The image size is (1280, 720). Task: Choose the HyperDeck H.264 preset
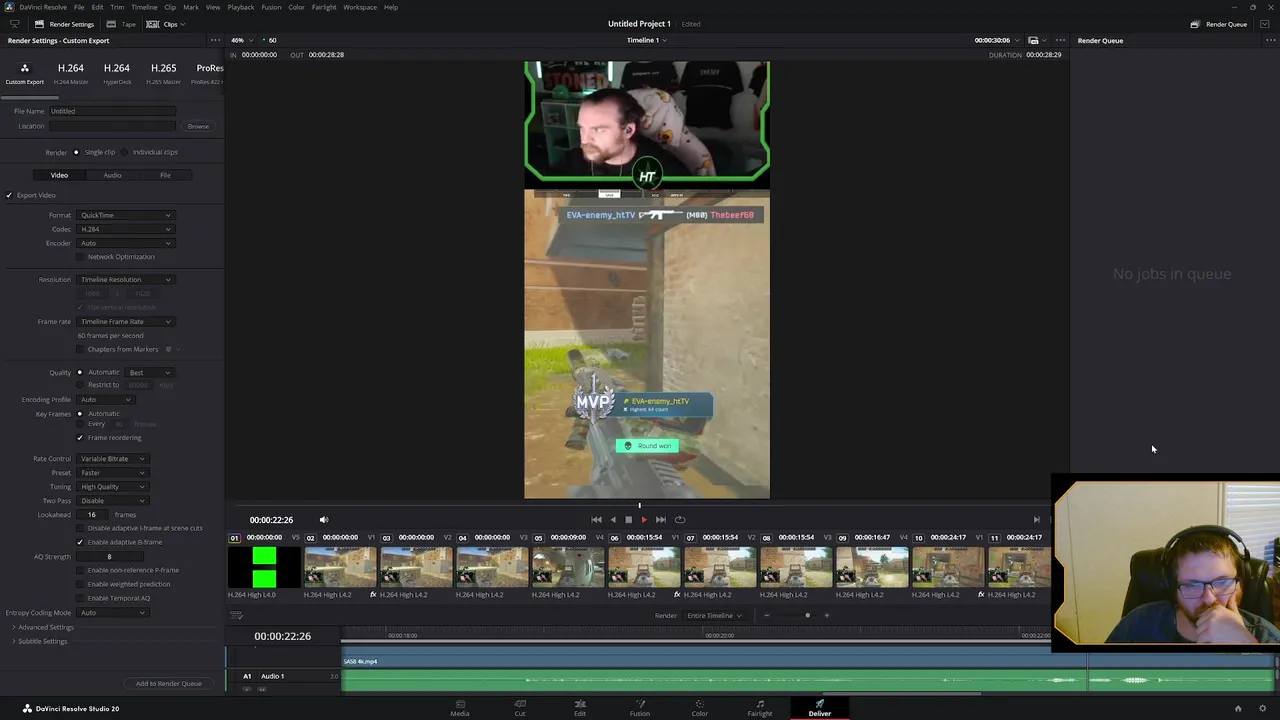click(117, 73)
